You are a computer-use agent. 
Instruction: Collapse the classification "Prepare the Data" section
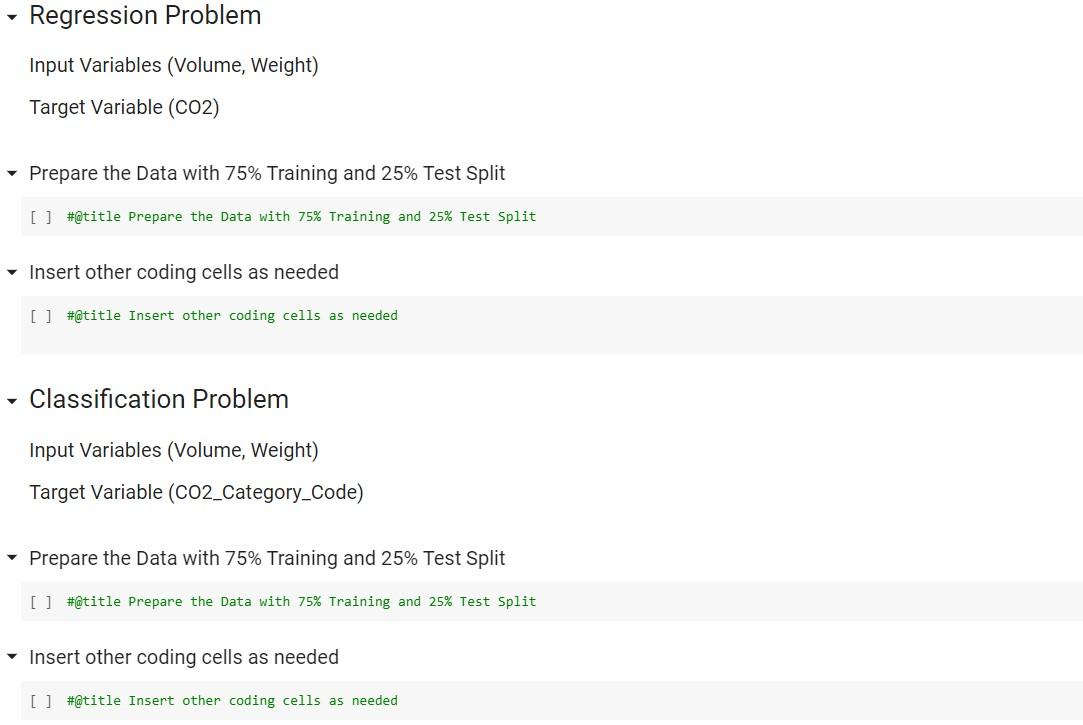tap(11, 558)
